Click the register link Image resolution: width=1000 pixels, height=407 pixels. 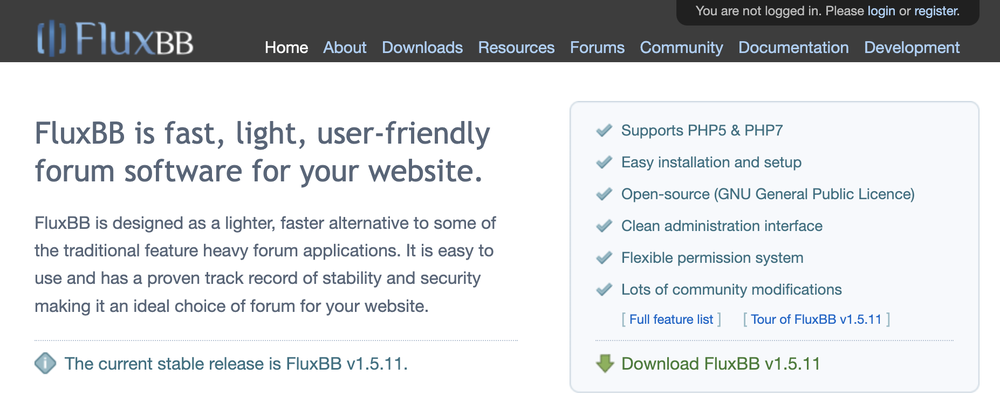935,11
